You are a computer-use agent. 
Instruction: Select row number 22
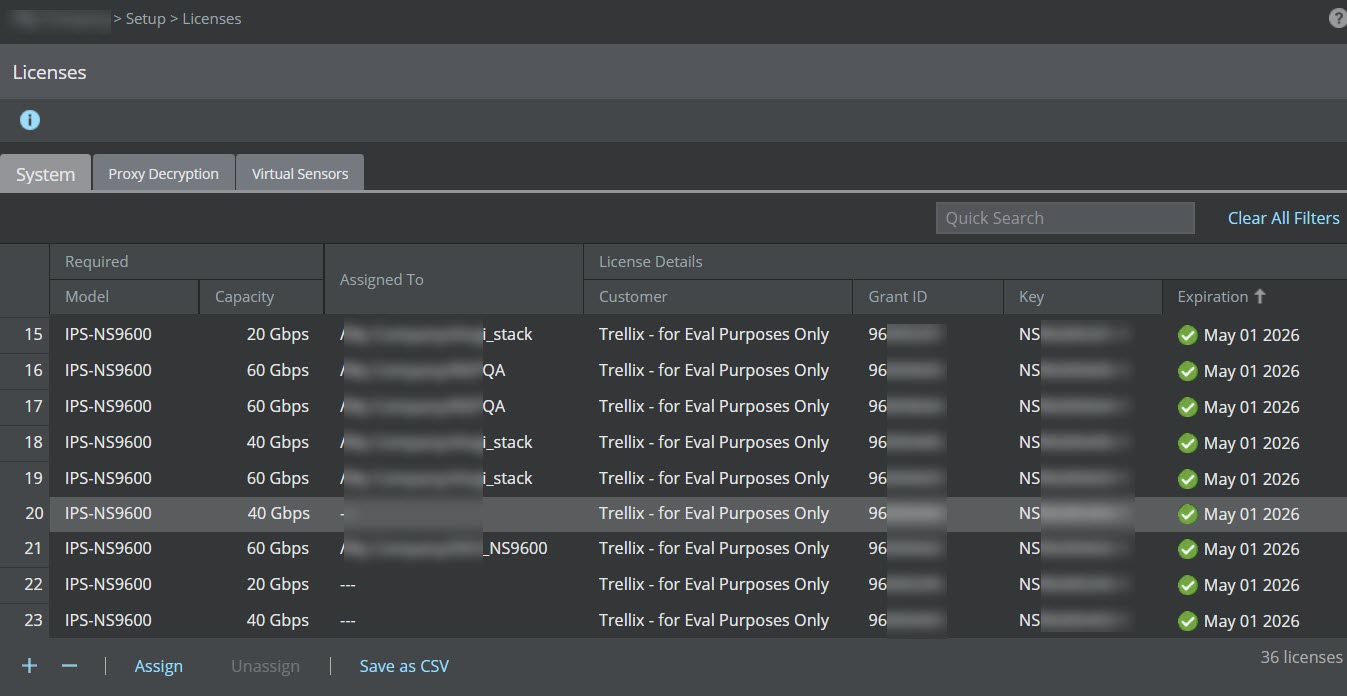pyautogui.click(x=33, y=584)
